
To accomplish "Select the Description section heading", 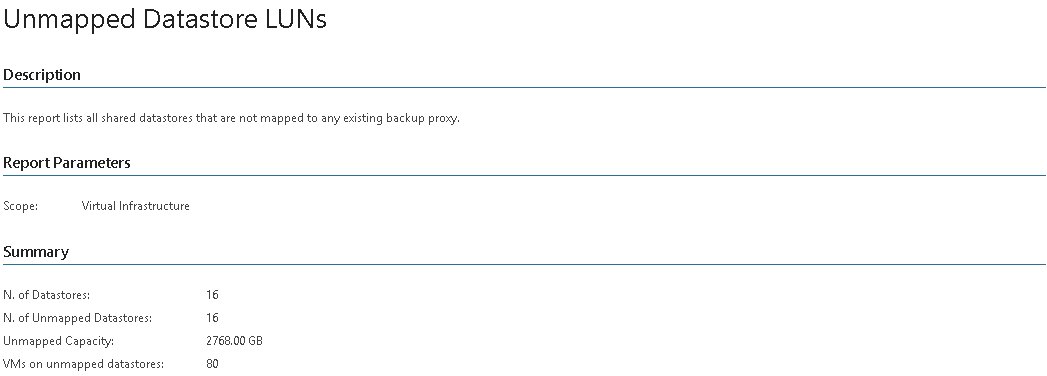I will point(42,75).
